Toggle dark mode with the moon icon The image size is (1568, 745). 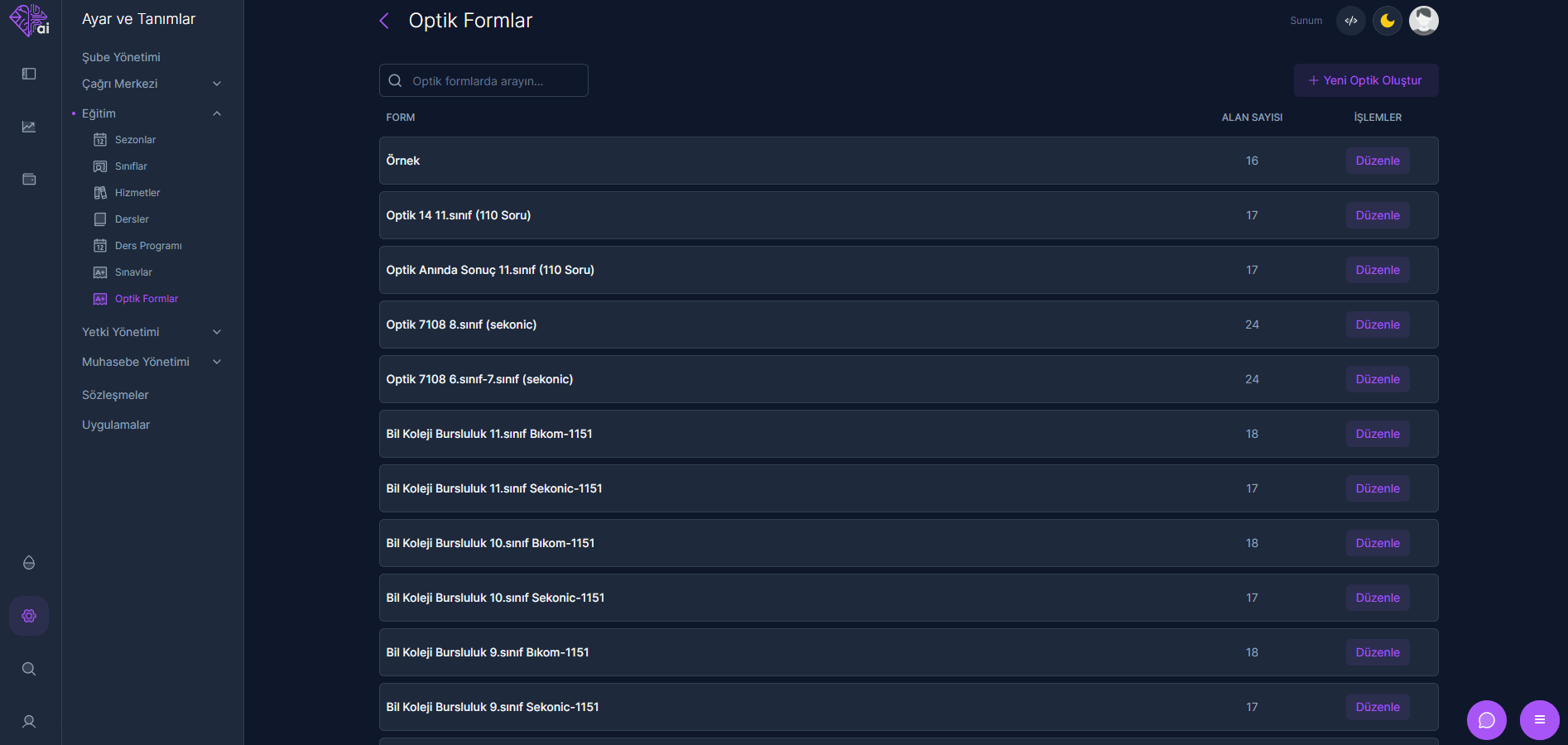pos(1388,21)
